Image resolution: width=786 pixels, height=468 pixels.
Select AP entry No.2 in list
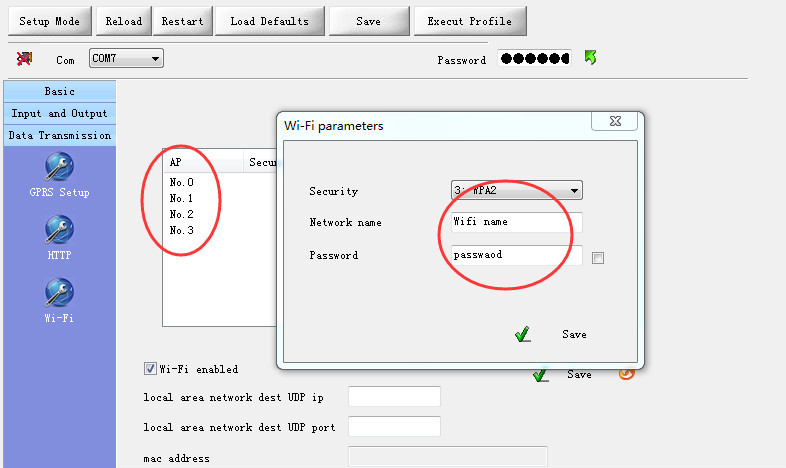pos(181,215)
